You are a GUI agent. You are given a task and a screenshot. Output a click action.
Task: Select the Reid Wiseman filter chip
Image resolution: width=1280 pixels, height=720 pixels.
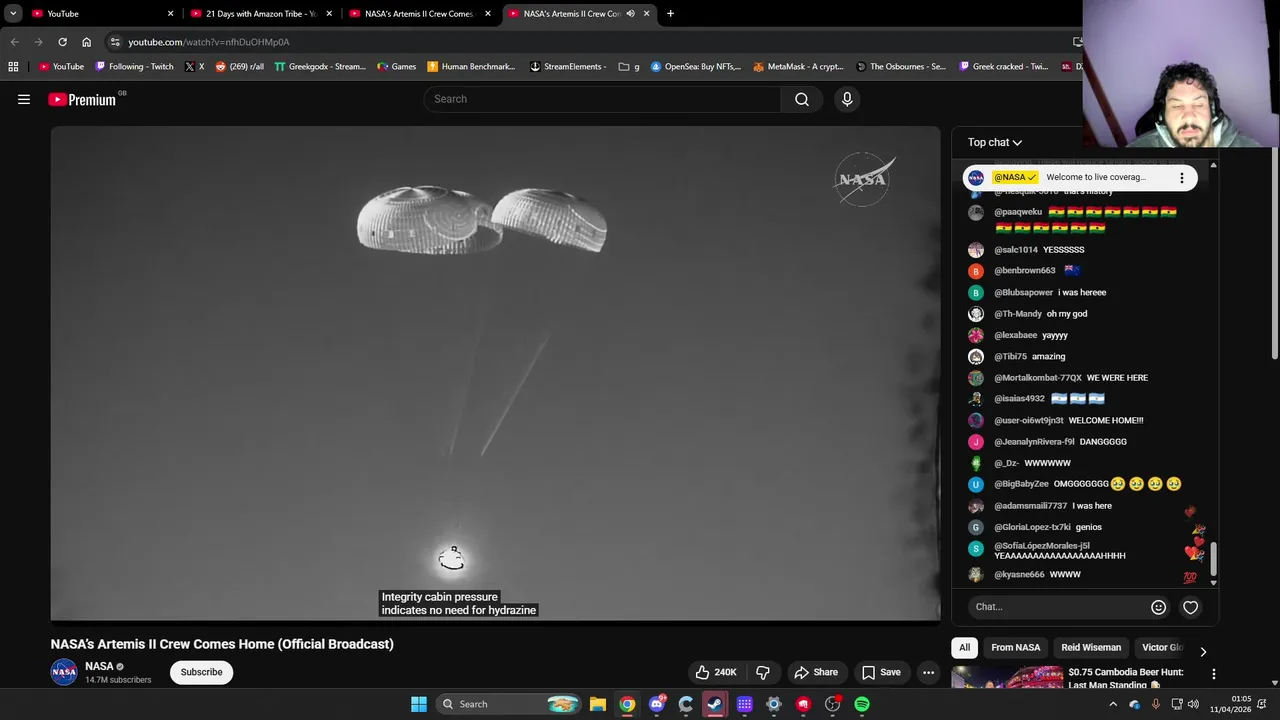tap(1091, 647)
